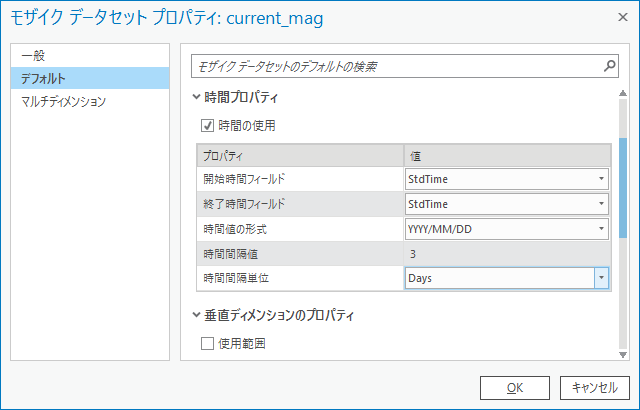Image resolution: width=640 pixels, height=410 pixels.
Task: Click the 時間間隔値 value cell showing 3
Action: tap(506, 254)
